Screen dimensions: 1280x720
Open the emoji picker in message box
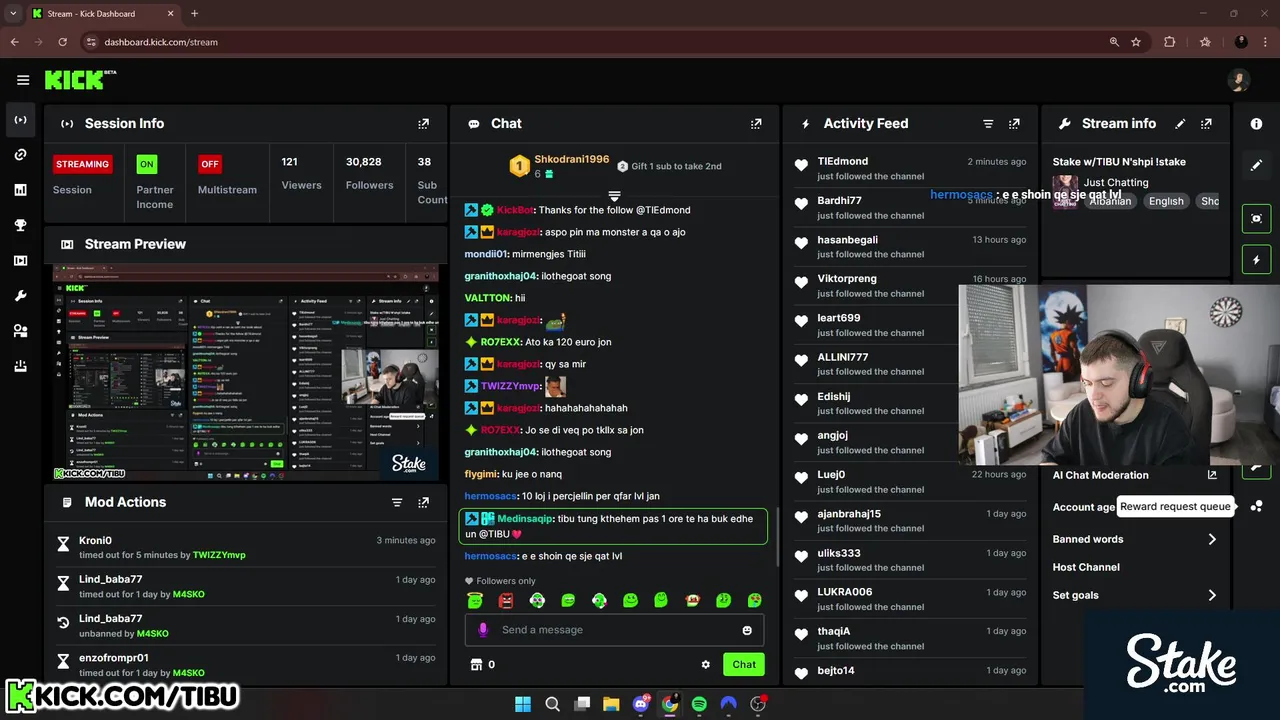pyautogui.click(x=747, y=630)
